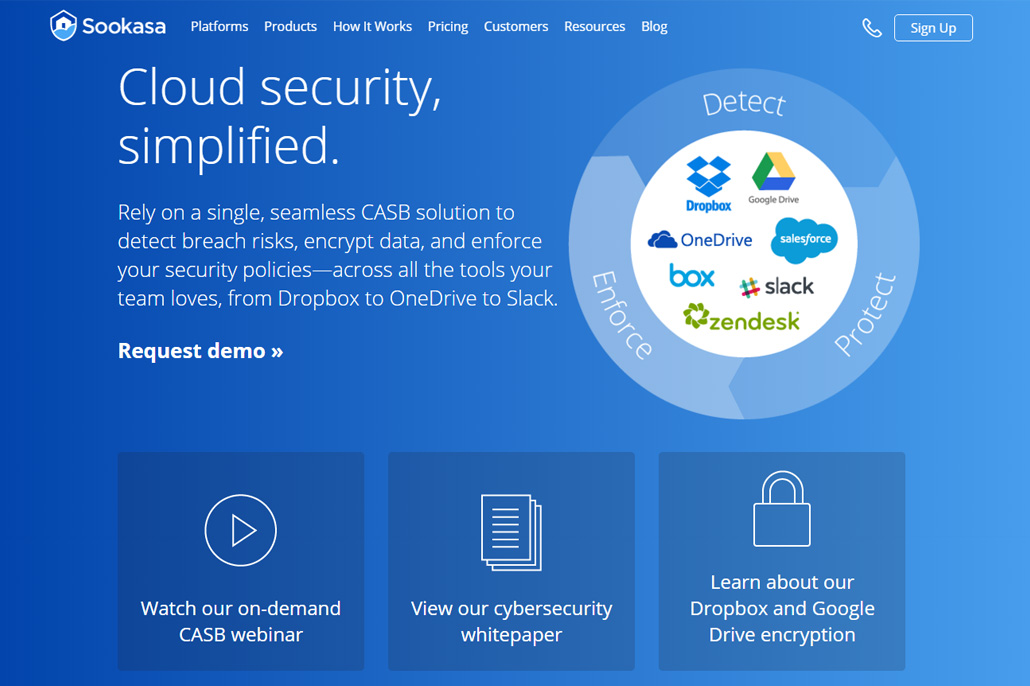Screen dimensions: 1030x686
Task: Click the Slack logo
Action: tap(777, 287)
